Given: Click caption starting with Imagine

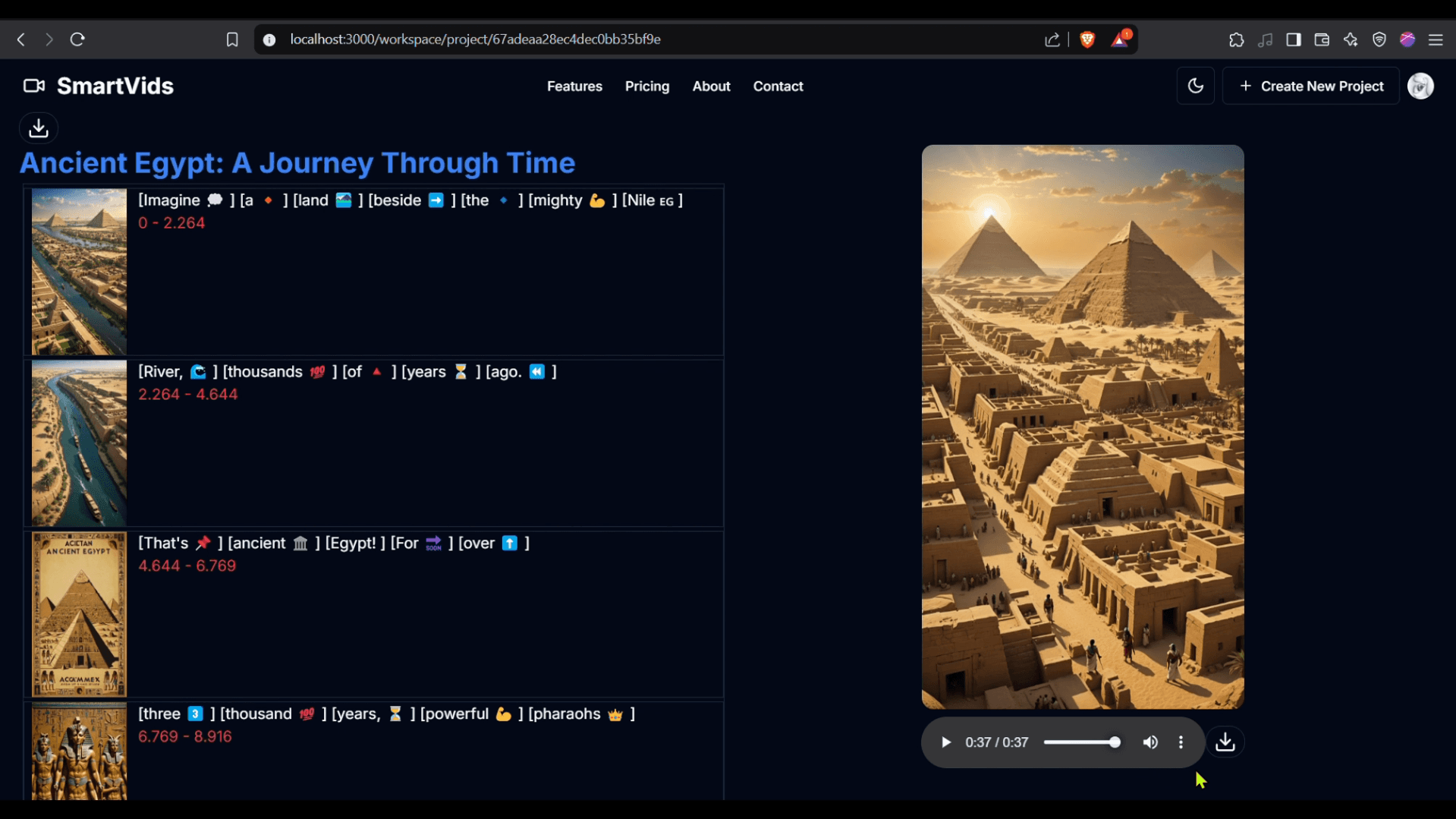Looking at the screenshot, I should 410,200.
